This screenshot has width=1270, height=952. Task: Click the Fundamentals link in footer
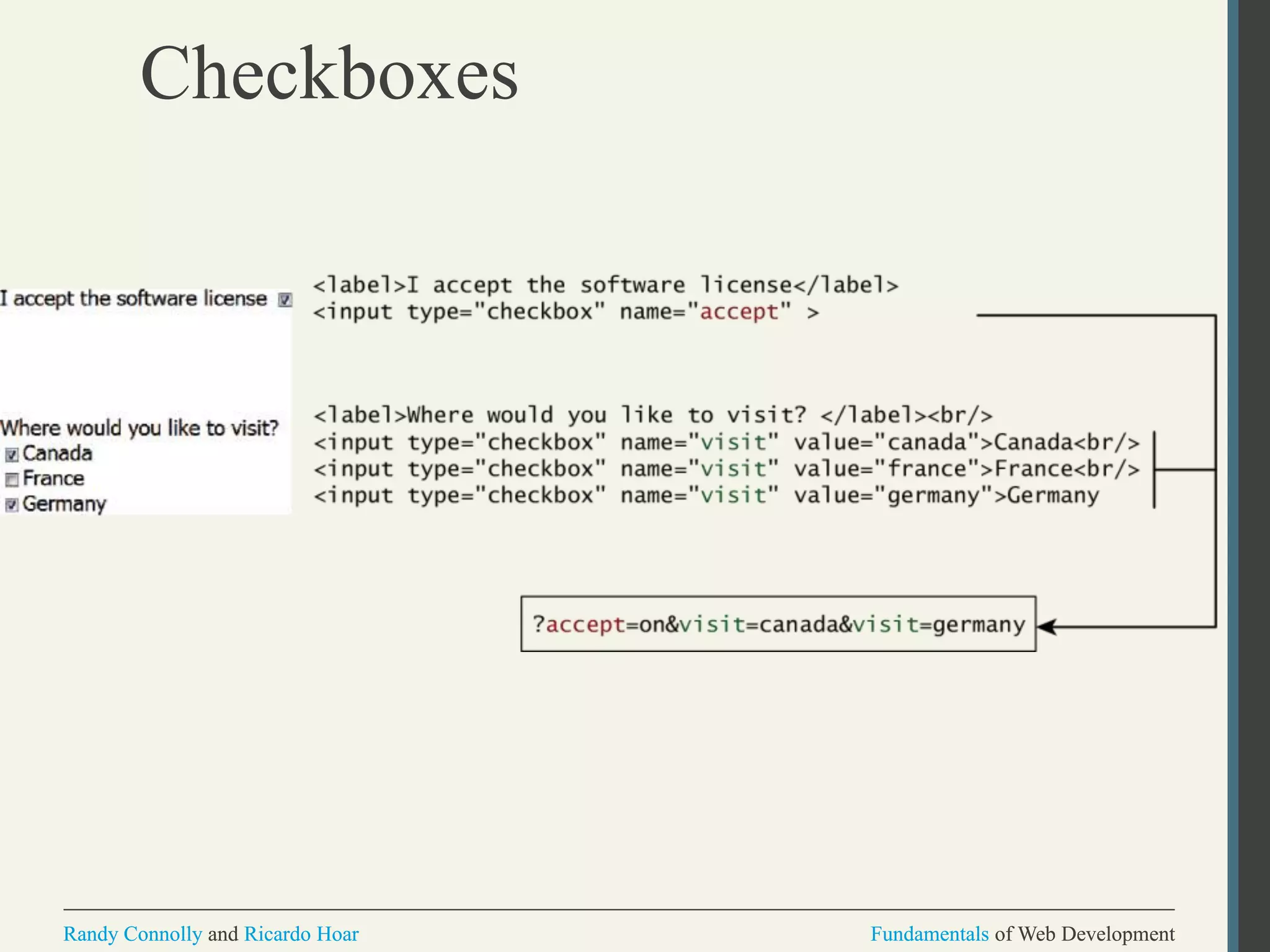pyautogui.click(x=929, y=934)
